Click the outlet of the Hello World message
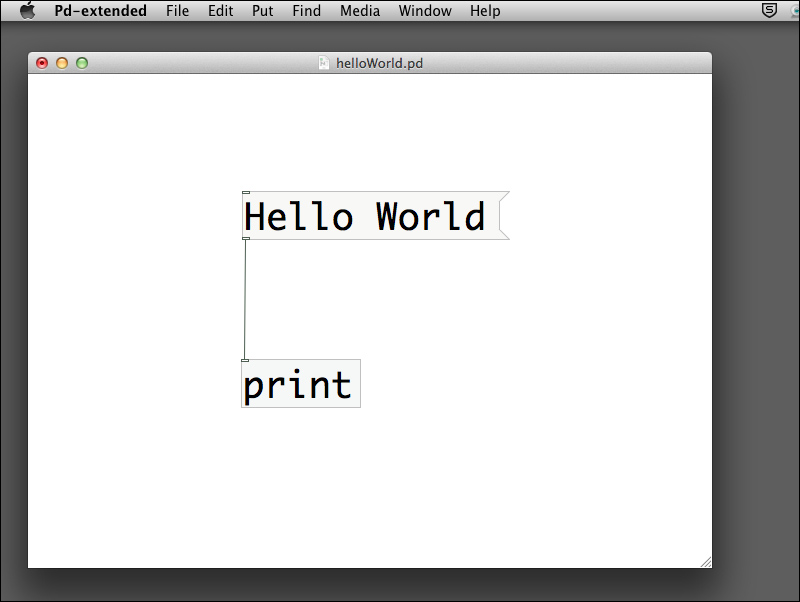The image size is (800, 602). pyautogui.click(x=246, y=238)
